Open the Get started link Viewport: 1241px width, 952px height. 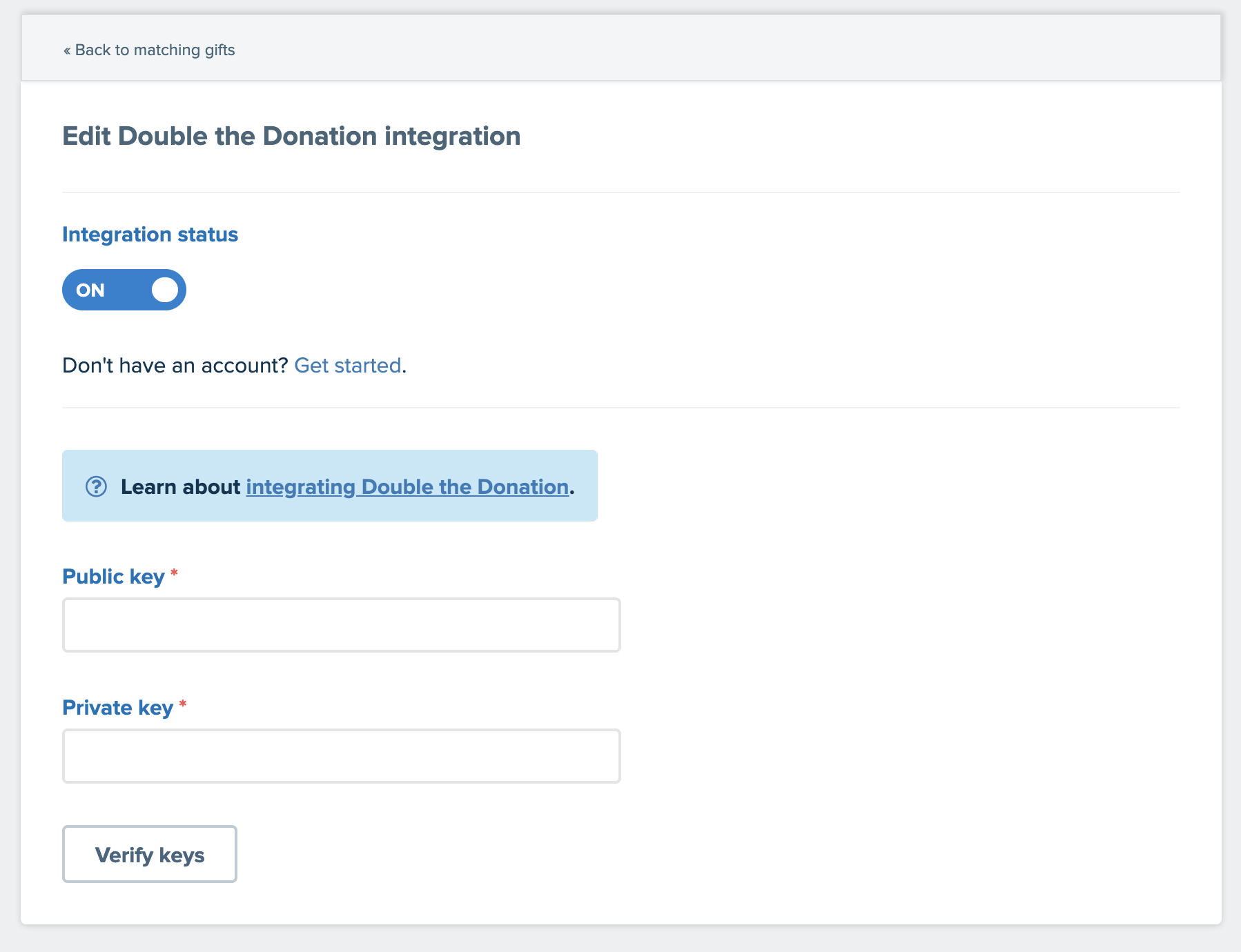pyautogui.click(x=348, y=365)
